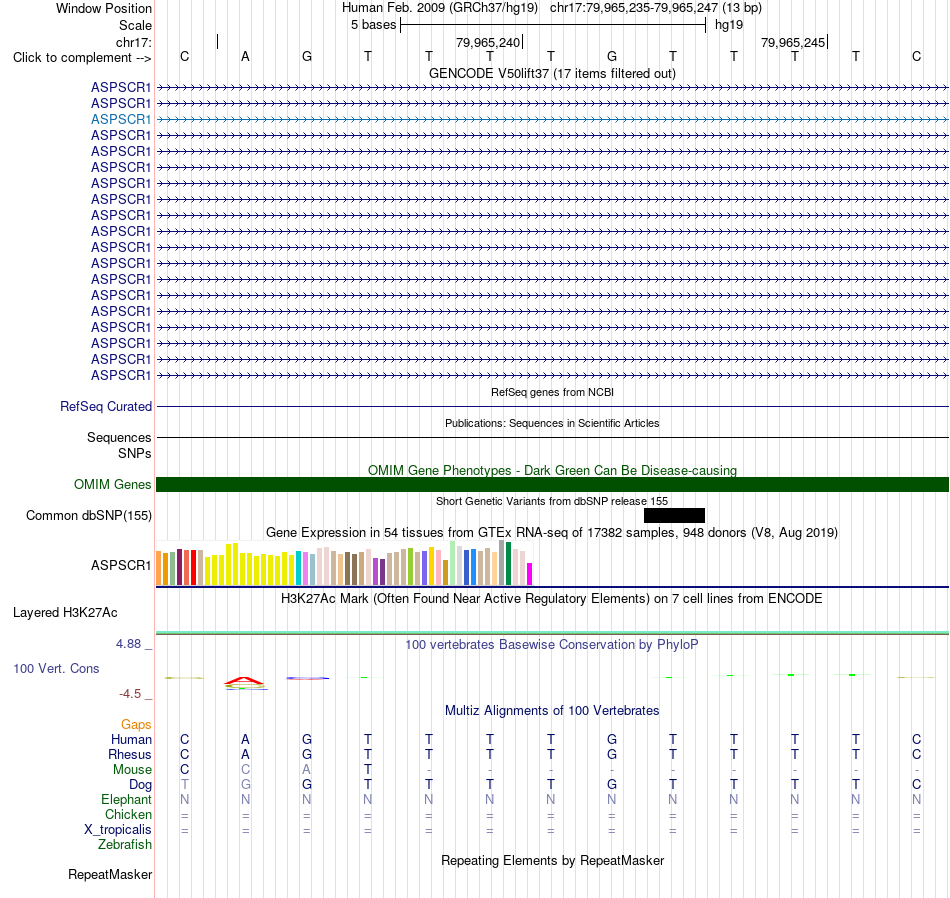Click the orange Gaps label
This screenshot has width=950, height=898.
pos(136,725)
